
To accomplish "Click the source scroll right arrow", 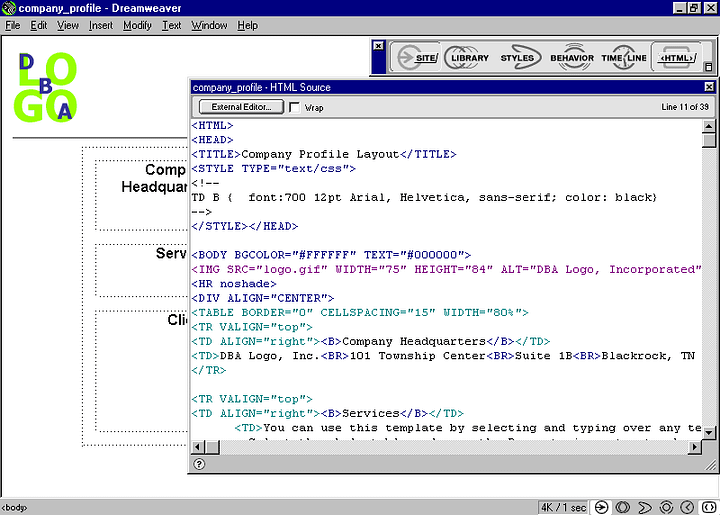I will coord(695,447).
